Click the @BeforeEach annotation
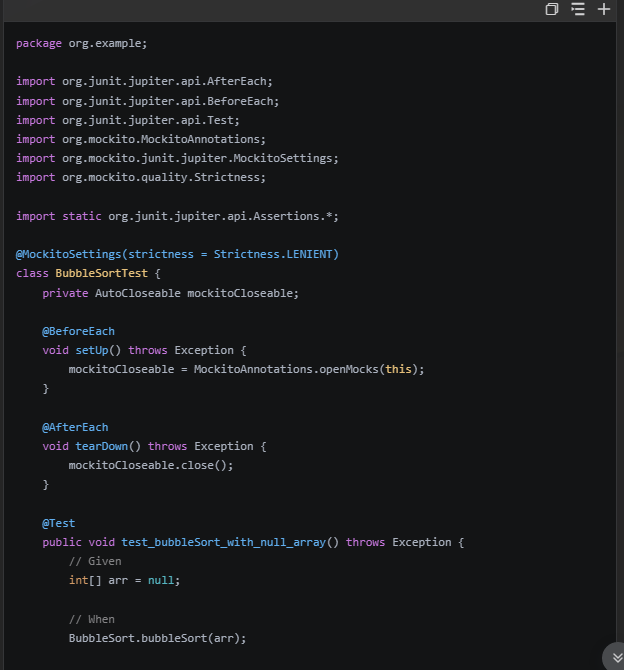 point(78,331)
